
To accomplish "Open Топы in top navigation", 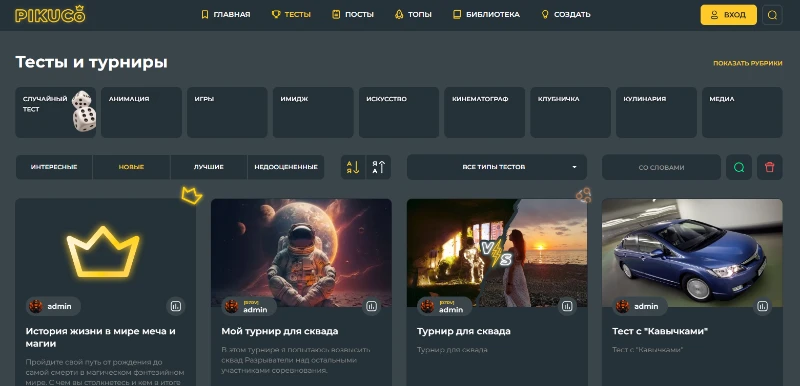I will point(413,15).
